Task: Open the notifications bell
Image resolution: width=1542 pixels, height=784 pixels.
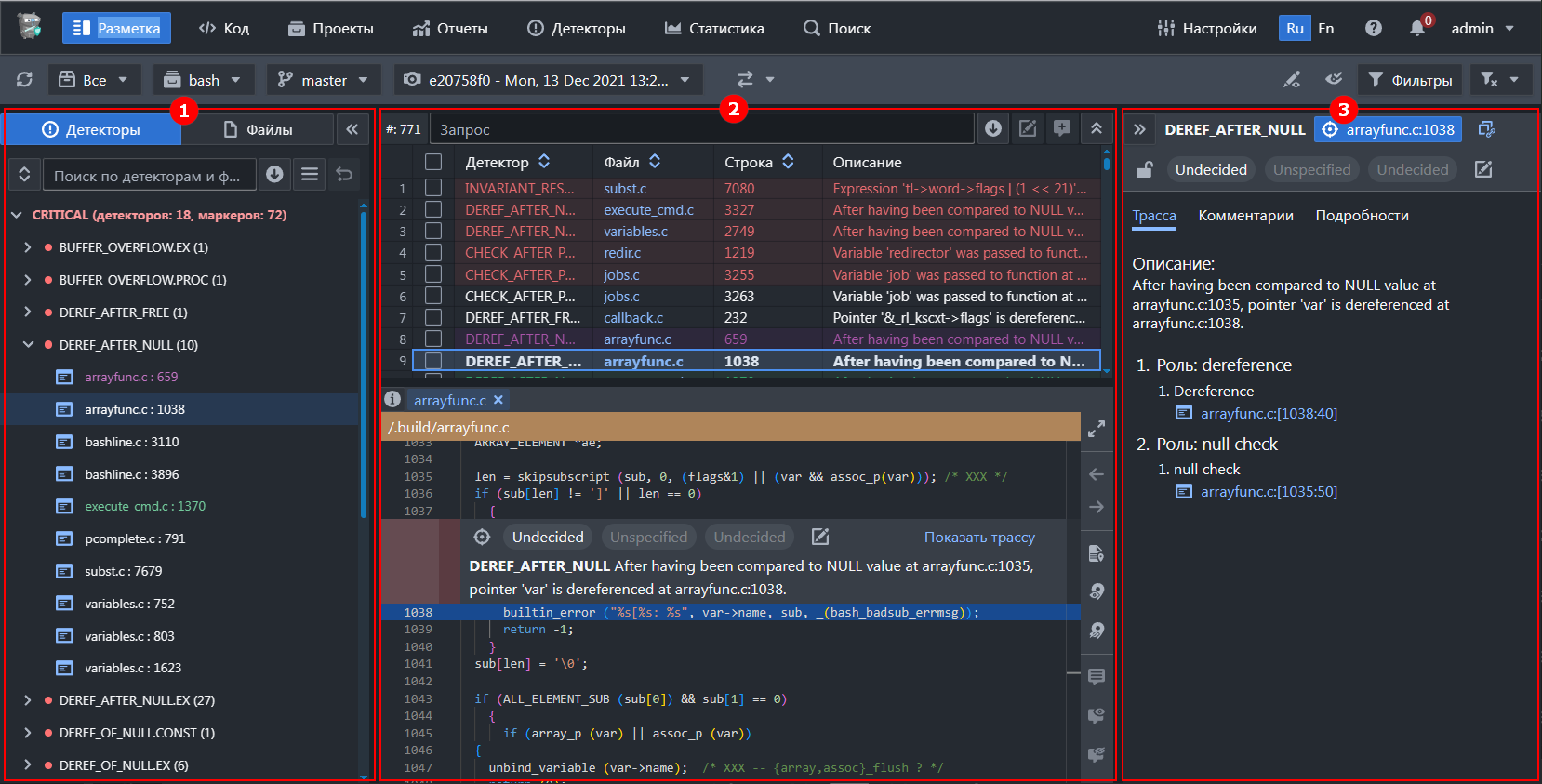Action: (1416, 28)
